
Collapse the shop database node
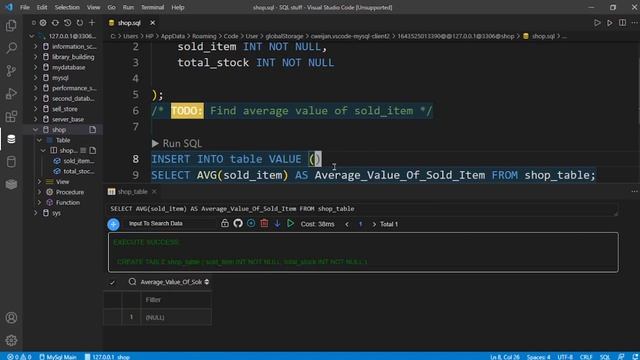coord(36,129)
